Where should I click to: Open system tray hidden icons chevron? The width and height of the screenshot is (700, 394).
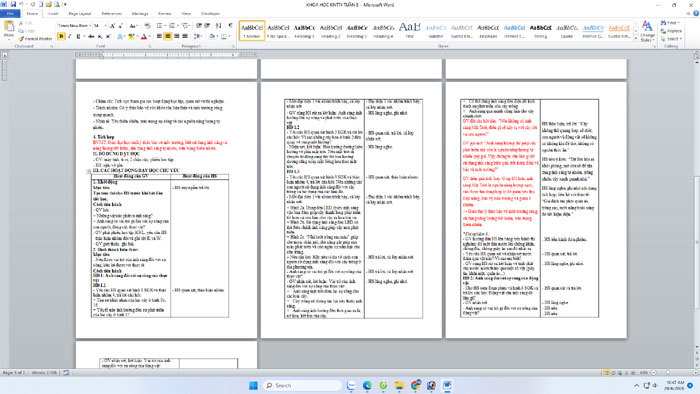[x=636, y=386]
